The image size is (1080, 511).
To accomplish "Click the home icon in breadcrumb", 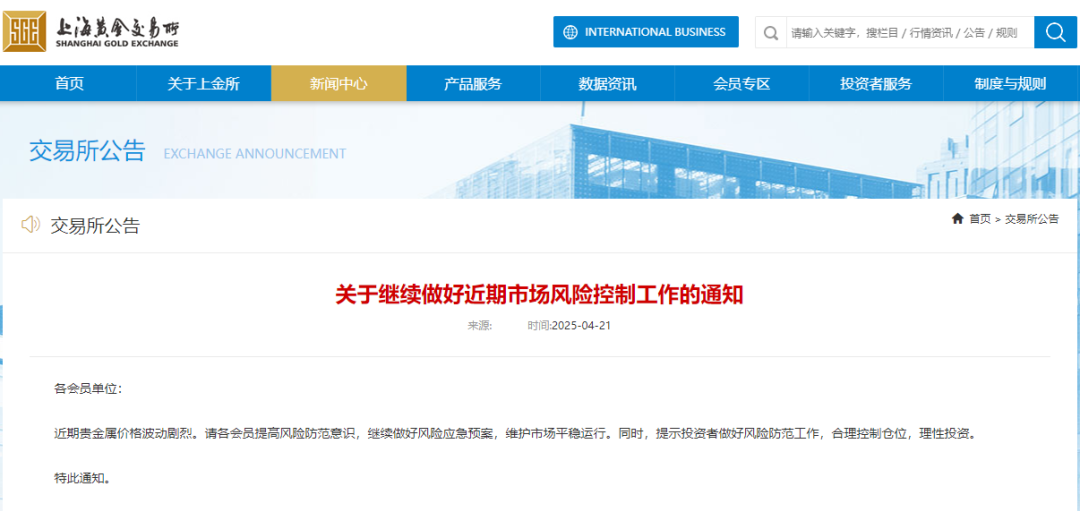I will point(957,218).
